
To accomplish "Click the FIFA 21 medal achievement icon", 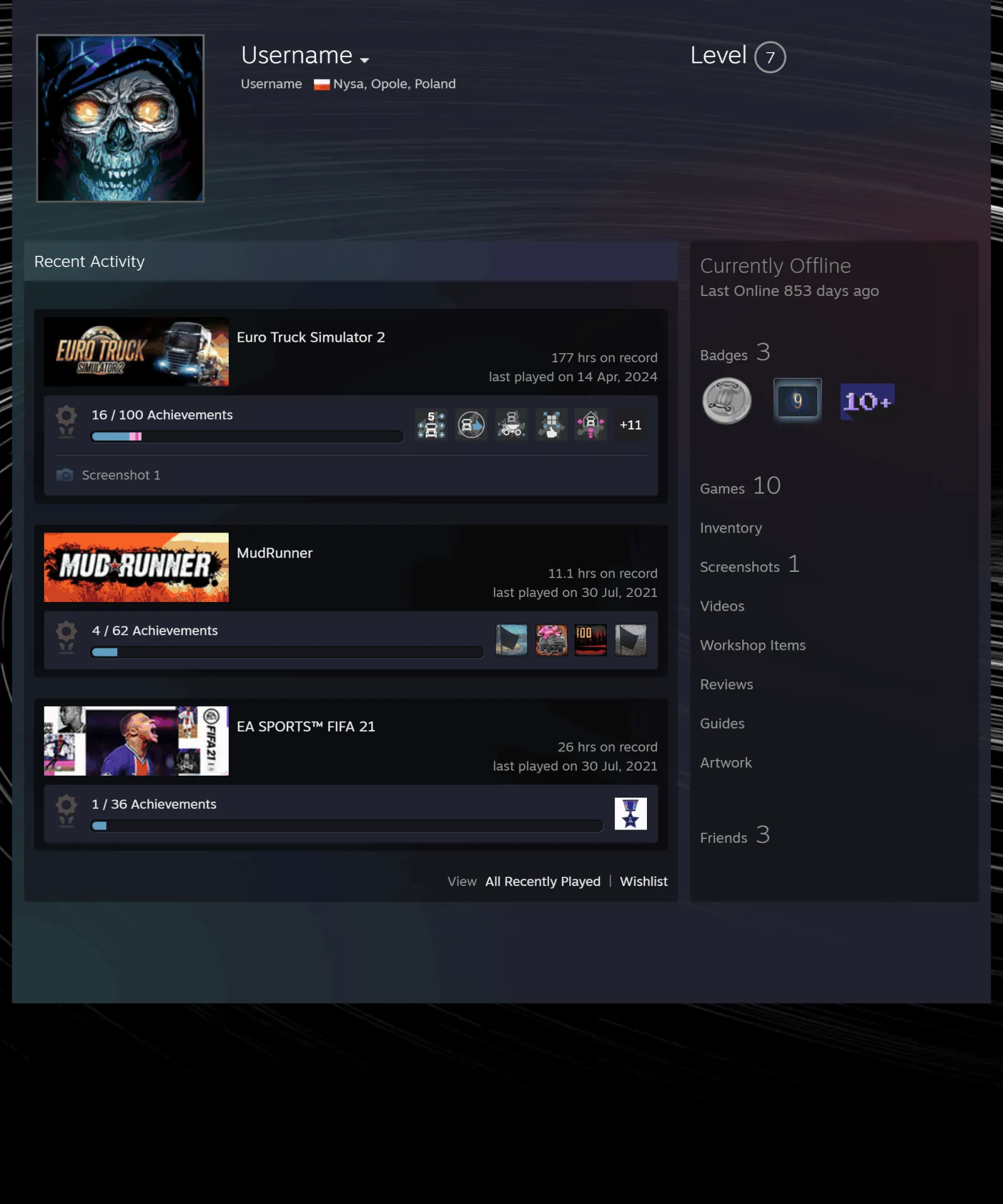I will pos(631,813).
